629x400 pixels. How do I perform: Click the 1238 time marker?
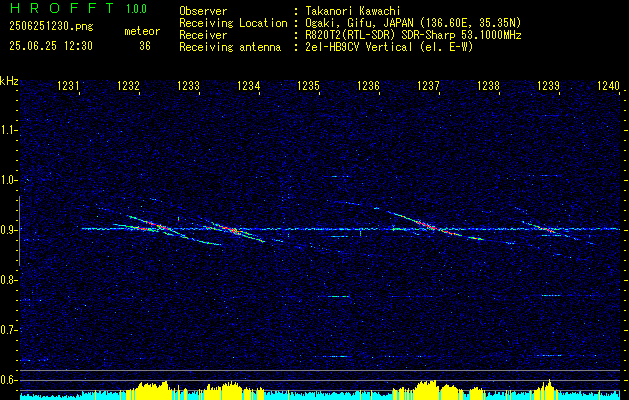click(x=488, y=85)
